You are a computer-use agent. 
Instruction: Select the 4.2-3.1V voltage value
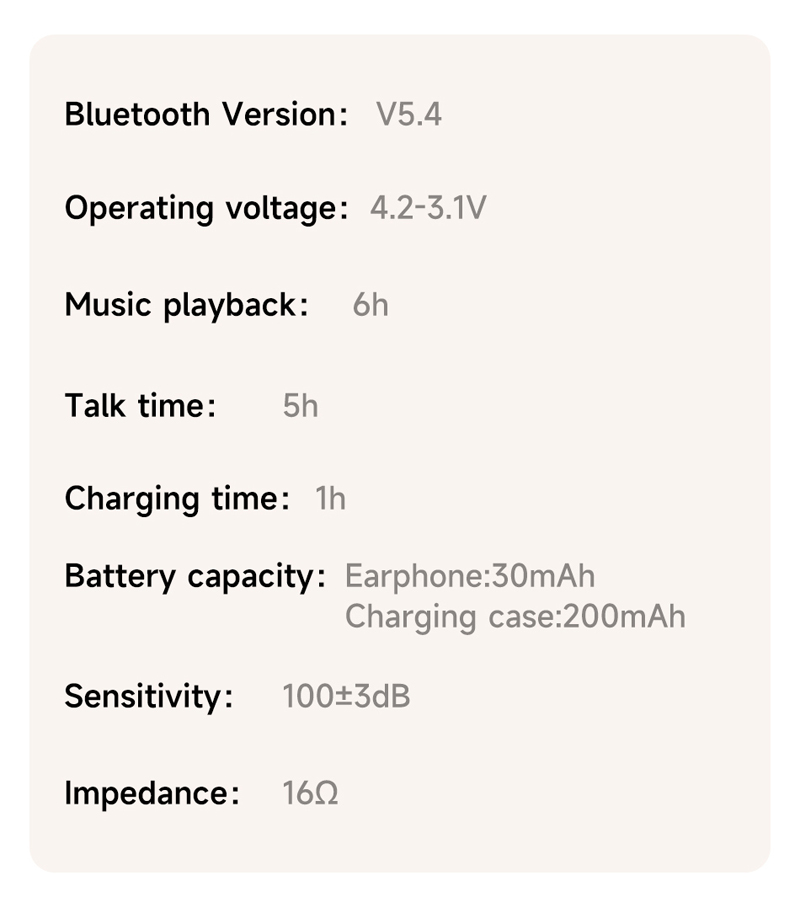tap(428, 209)
